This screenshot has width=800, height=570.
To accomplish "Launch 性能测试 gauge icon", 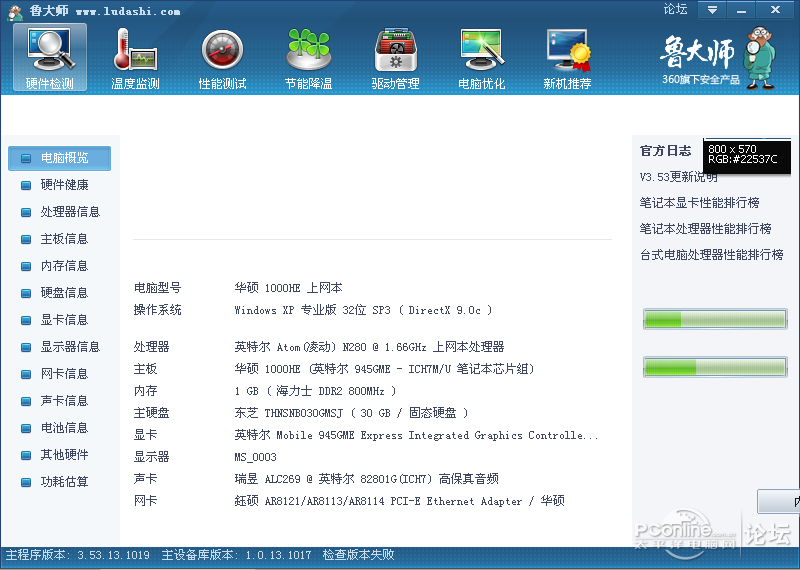I will [222, 58].
